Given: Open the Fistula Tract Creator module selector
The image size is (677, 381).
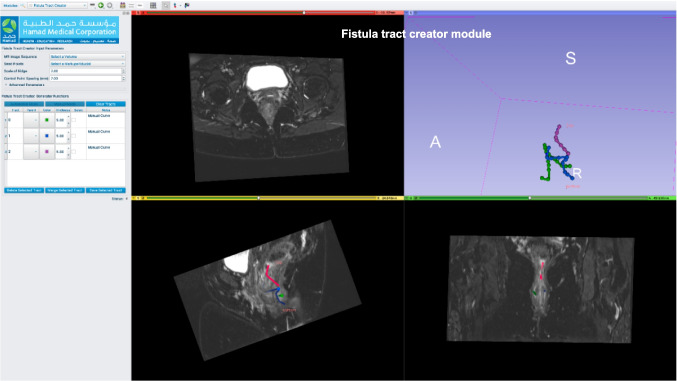Looking at the screenshot, I should [x=57, y=6].
